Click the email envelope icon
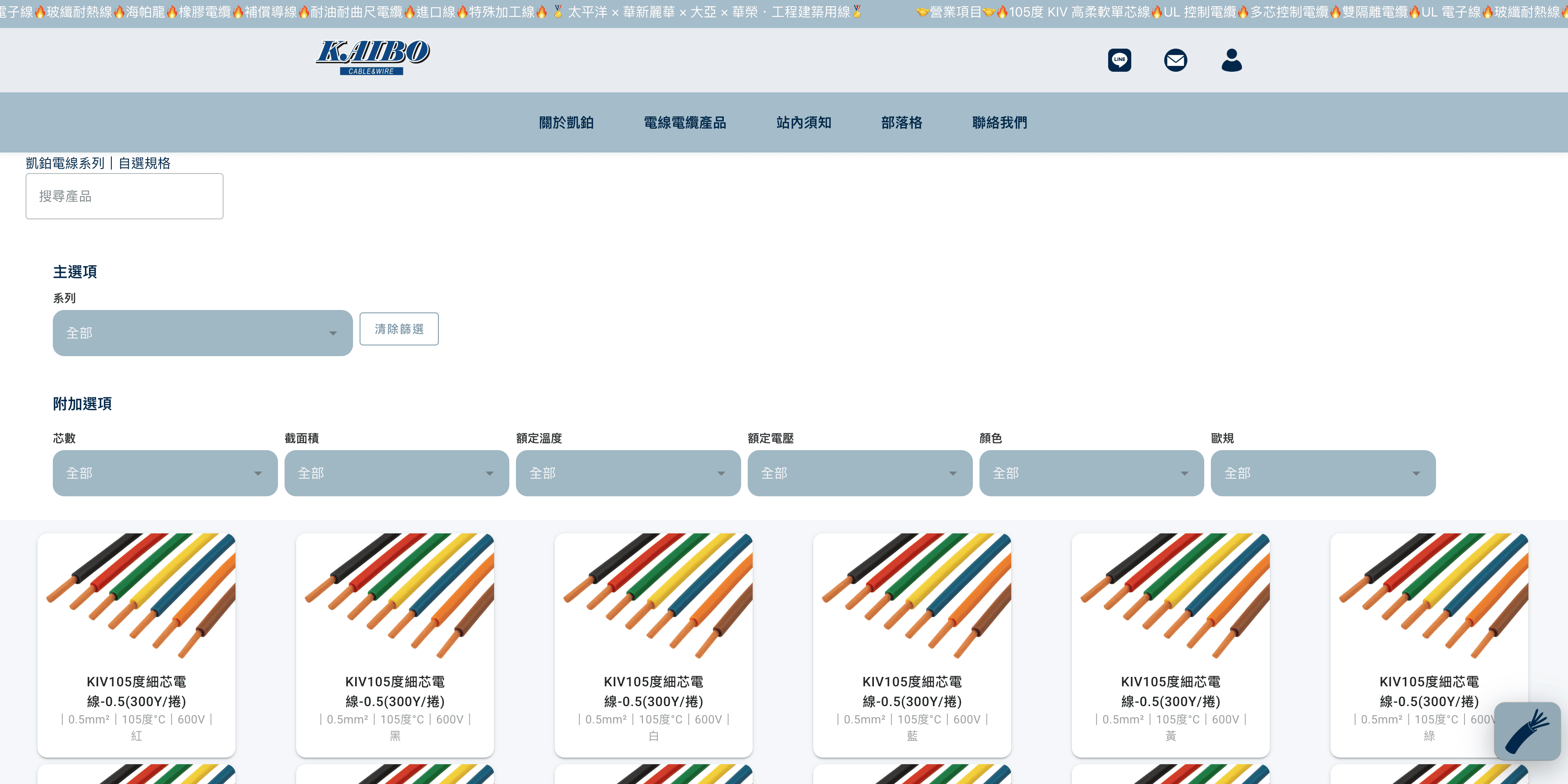Image resolution: width=1568 pixels, height=784 pixels. [x=1175, y=60]
